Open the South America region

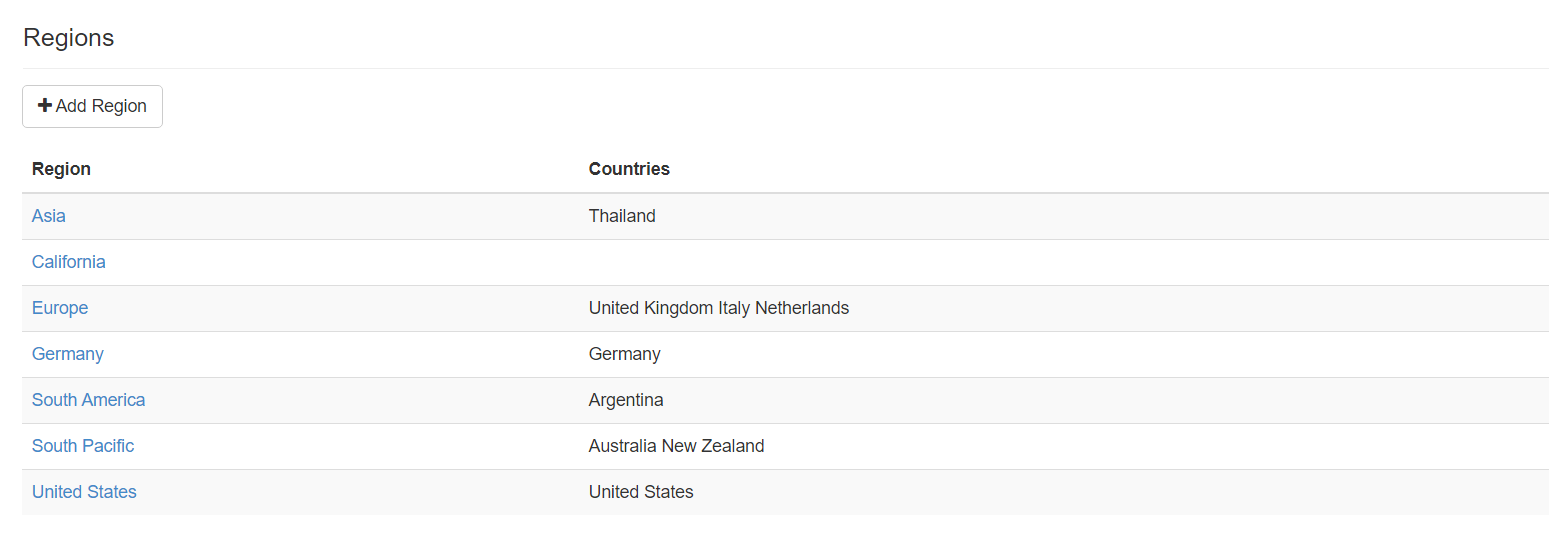(x=88, y=400)
